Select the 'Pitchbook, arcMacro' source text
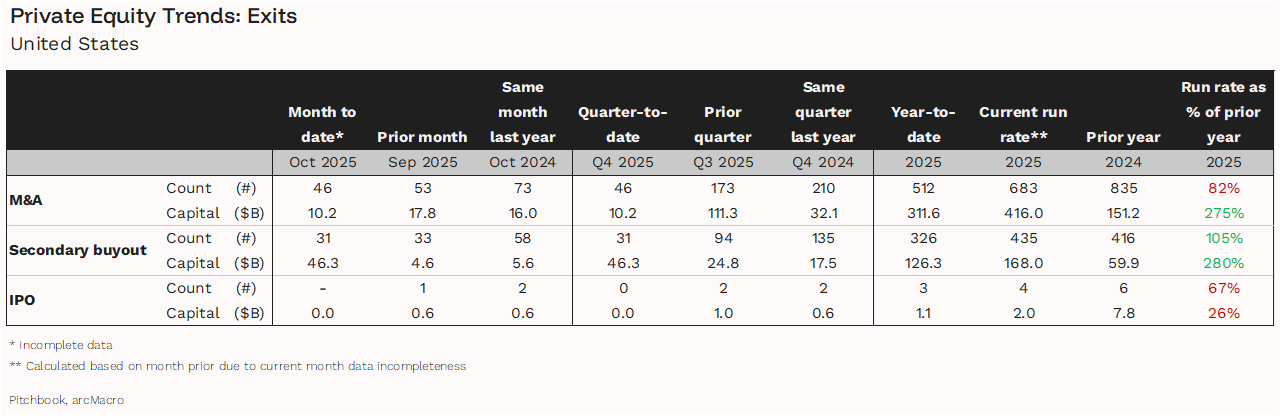Viewport: 1280px width, 416px height. pyautogui.click(x=67, y=400)
